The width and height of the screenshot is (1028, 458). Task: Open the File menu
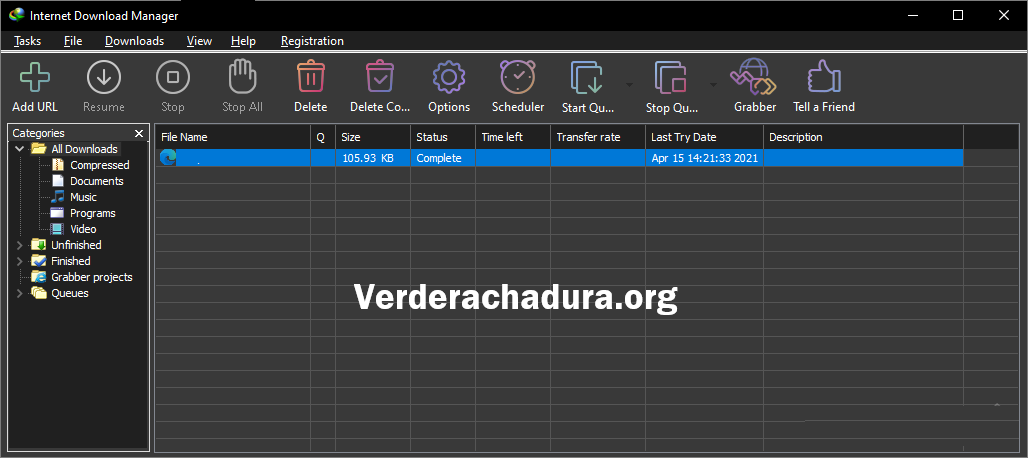[x=73, y=41]
